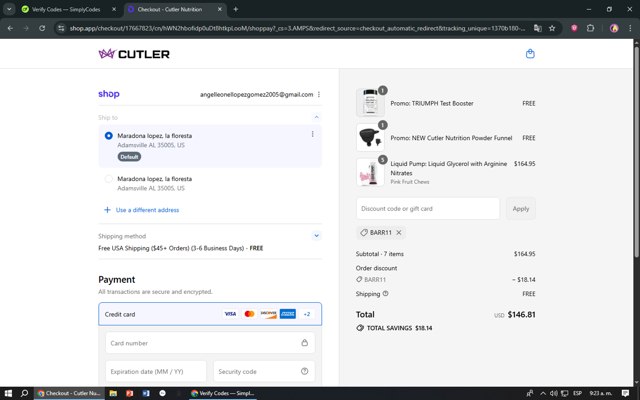Show security code help icon
640x400 pixels.
[x=304, y=371]
